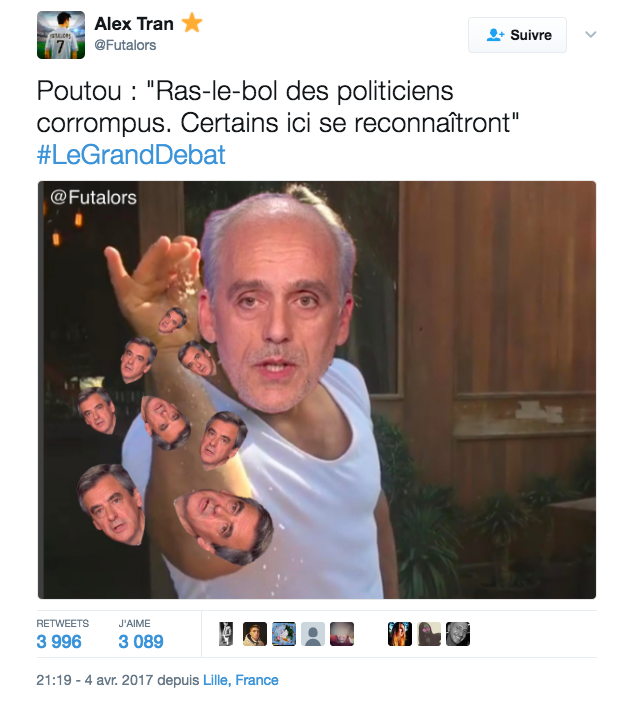View the embedded meme image
Viewport: 635px width, 704px height.
317,390
